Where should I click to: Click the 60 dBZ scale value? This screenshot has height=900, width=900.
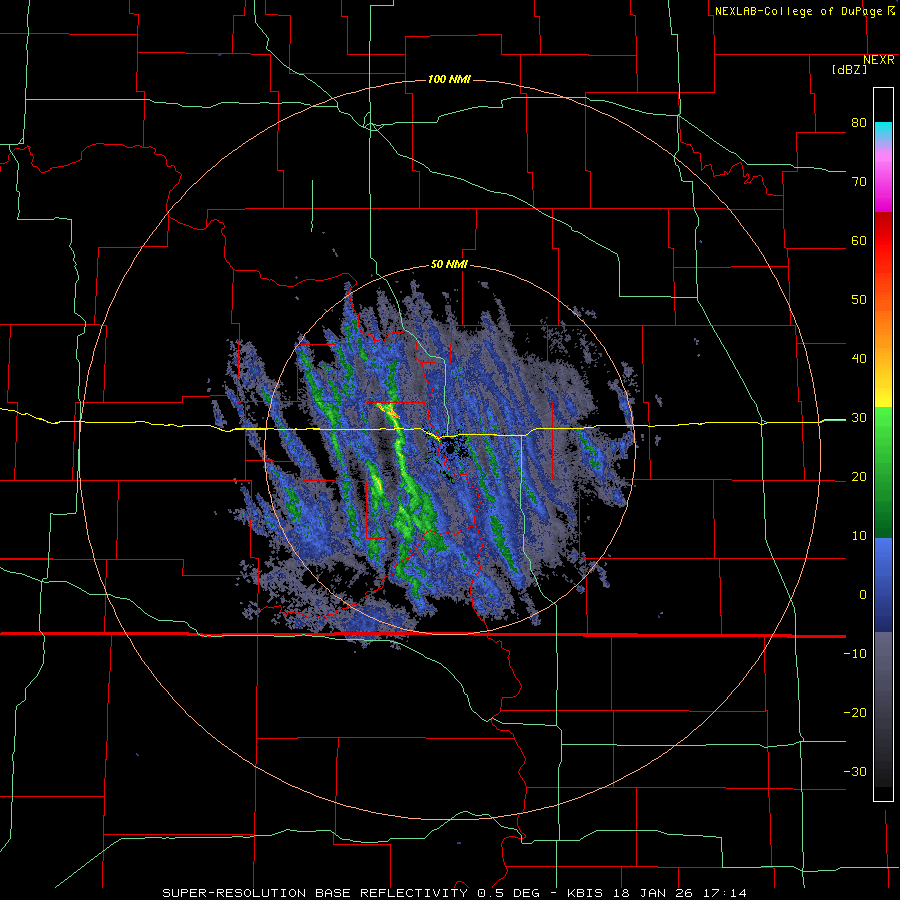(x=859, y=240)
